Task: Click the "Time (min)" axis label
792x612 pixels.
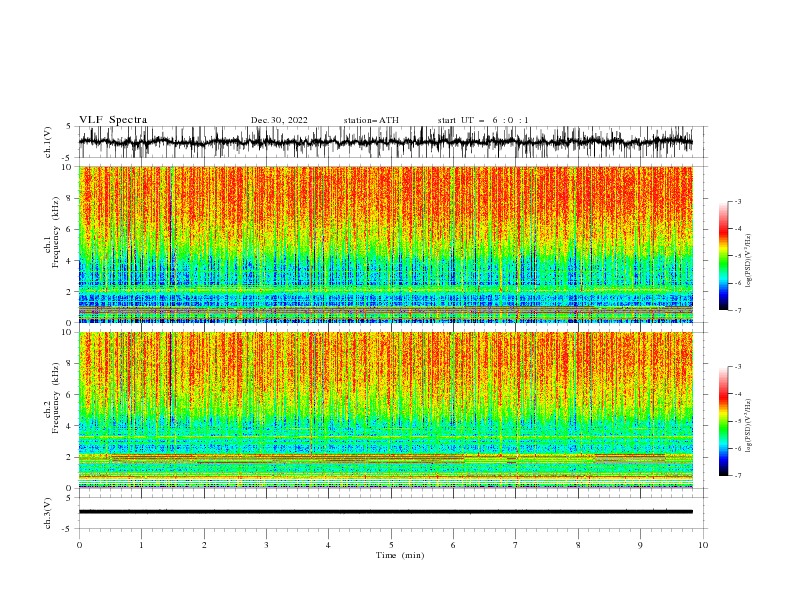Action: click(400, 555)
